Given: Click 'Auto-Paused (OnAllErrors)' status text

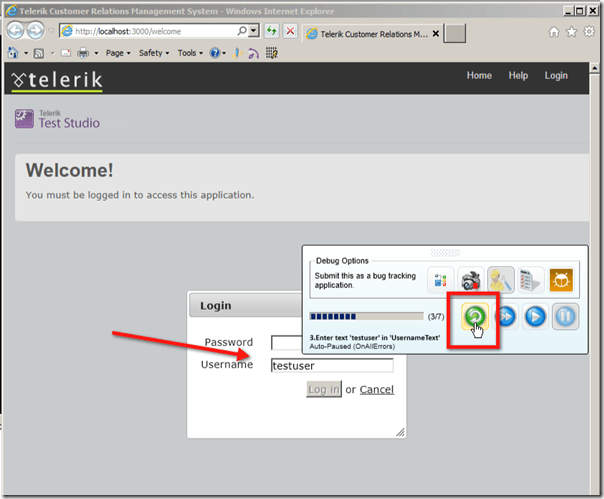Looking at the screenshot, I should [x=352, y=346].
